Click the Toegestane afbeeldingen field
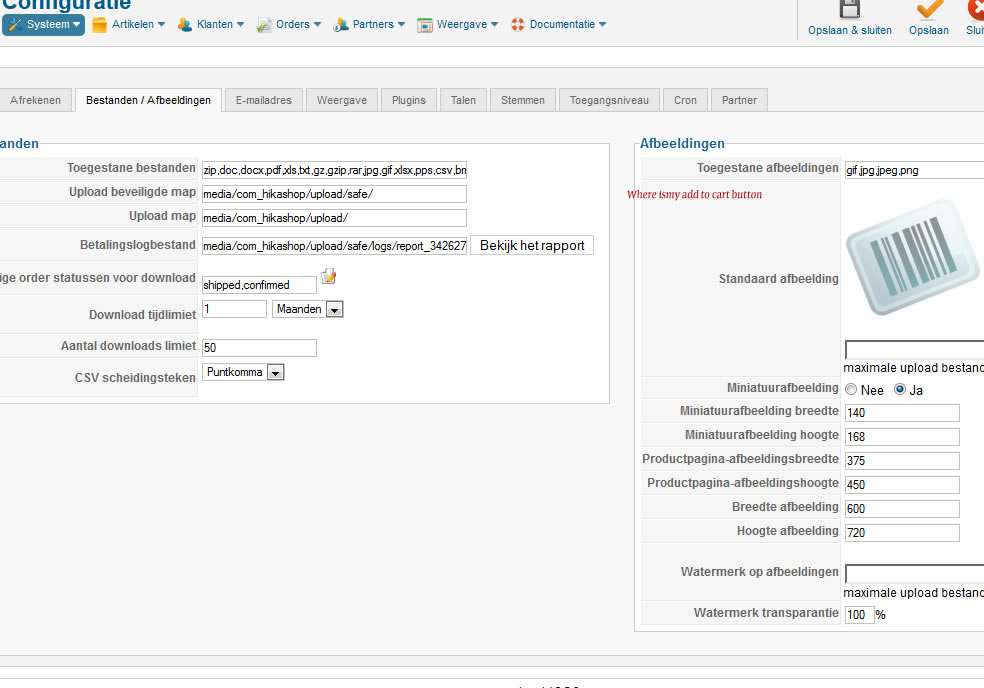The width and height of the screenshot is (984, 688). pos(914,170)
